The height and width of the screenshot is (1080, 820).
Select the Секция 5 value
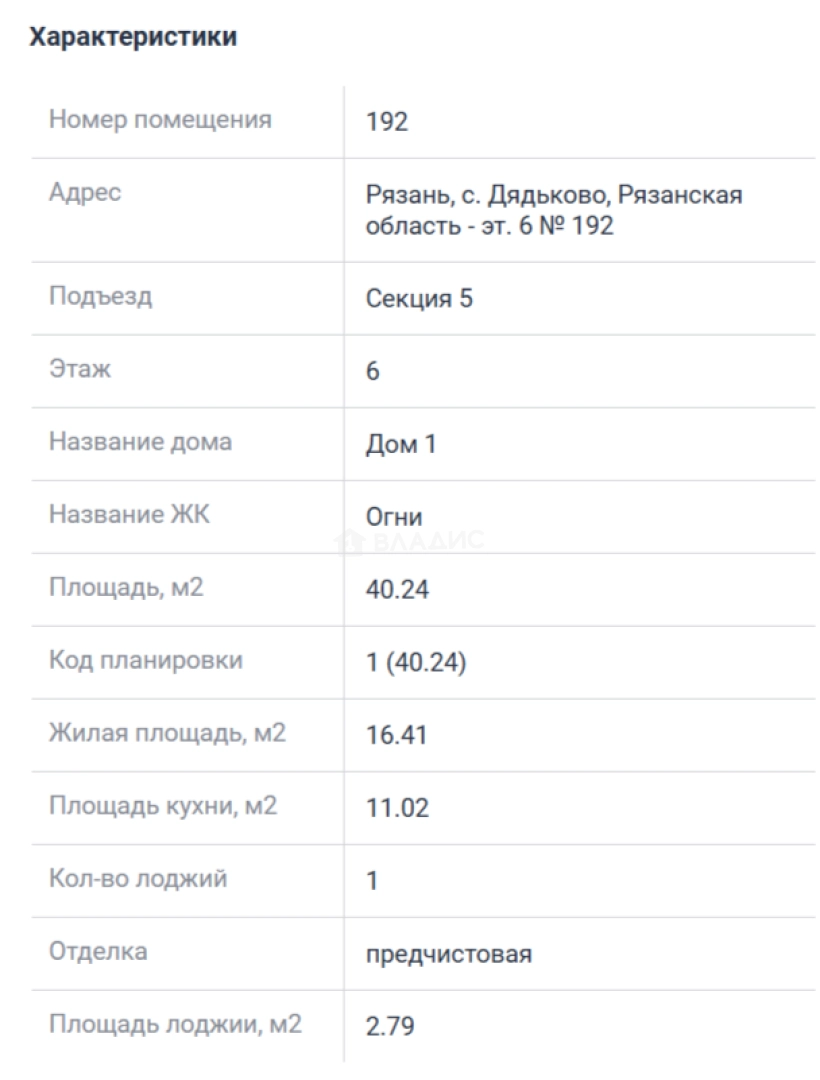tap(419, 299)
